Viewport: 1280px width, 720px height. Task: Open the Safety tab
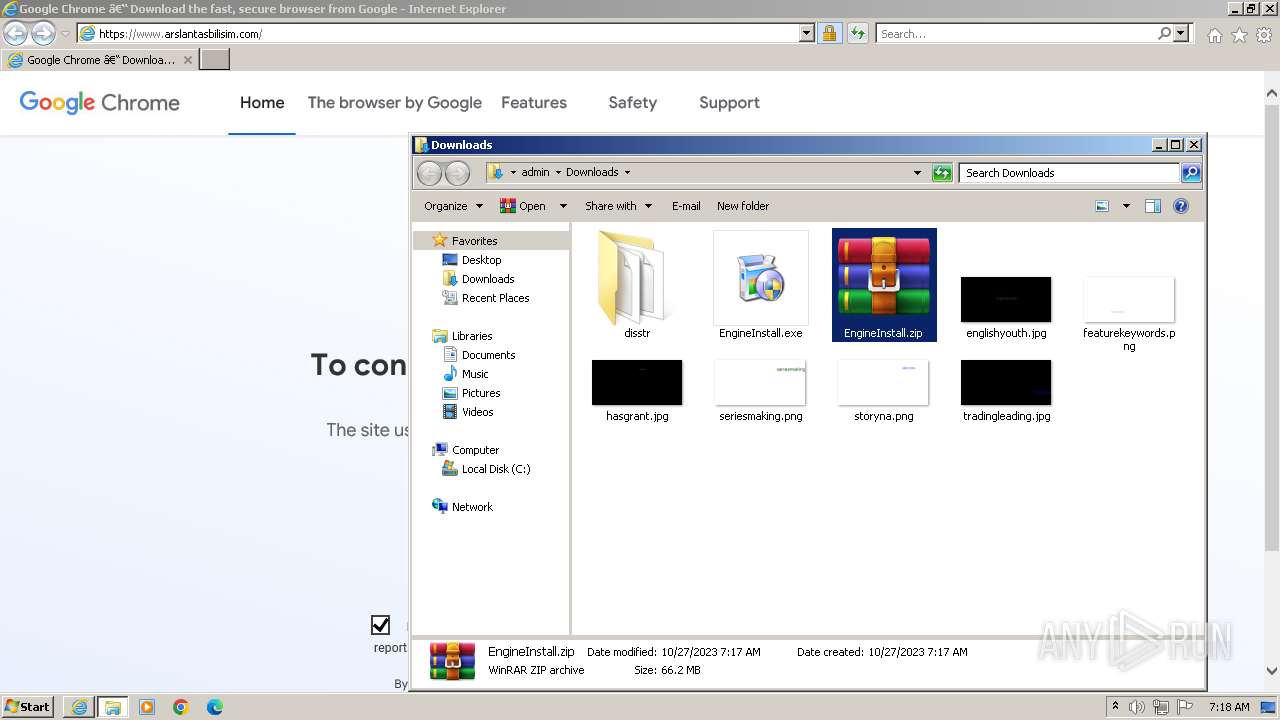click(633, 102)
